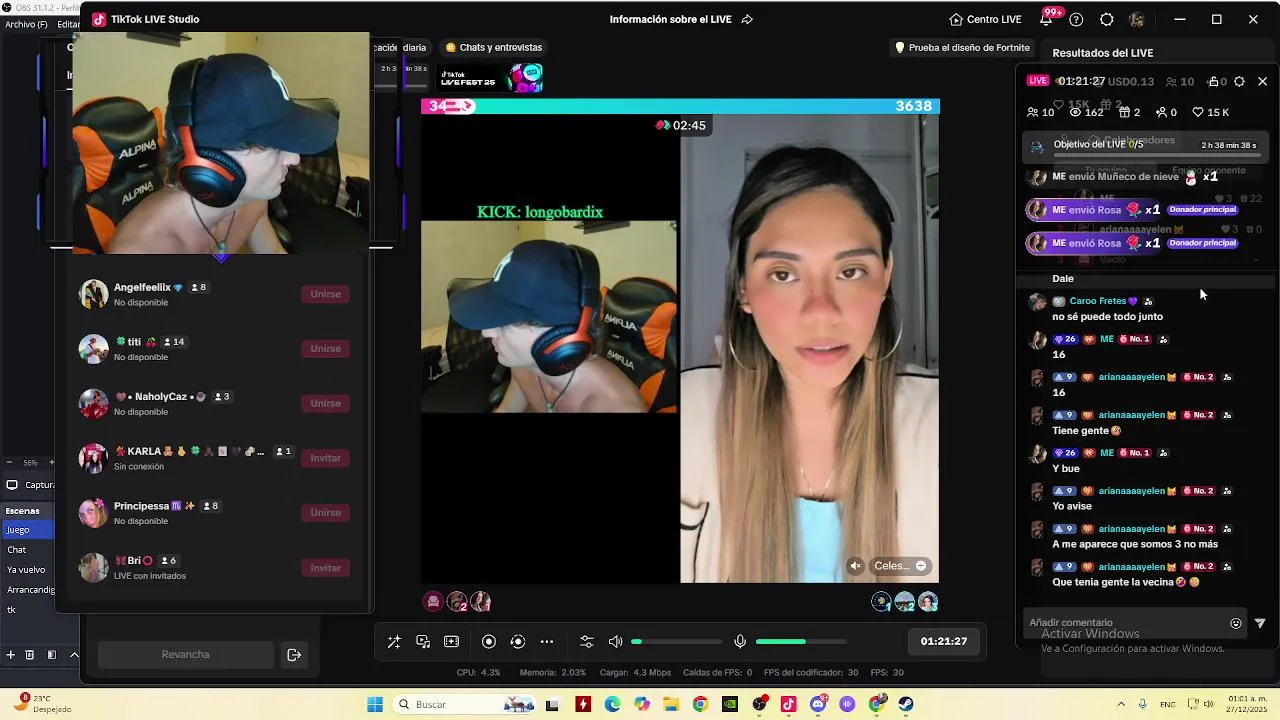Viewport: 1280px width, 720px height.
Task: Mute the microphone
Action: pos(740,642)
